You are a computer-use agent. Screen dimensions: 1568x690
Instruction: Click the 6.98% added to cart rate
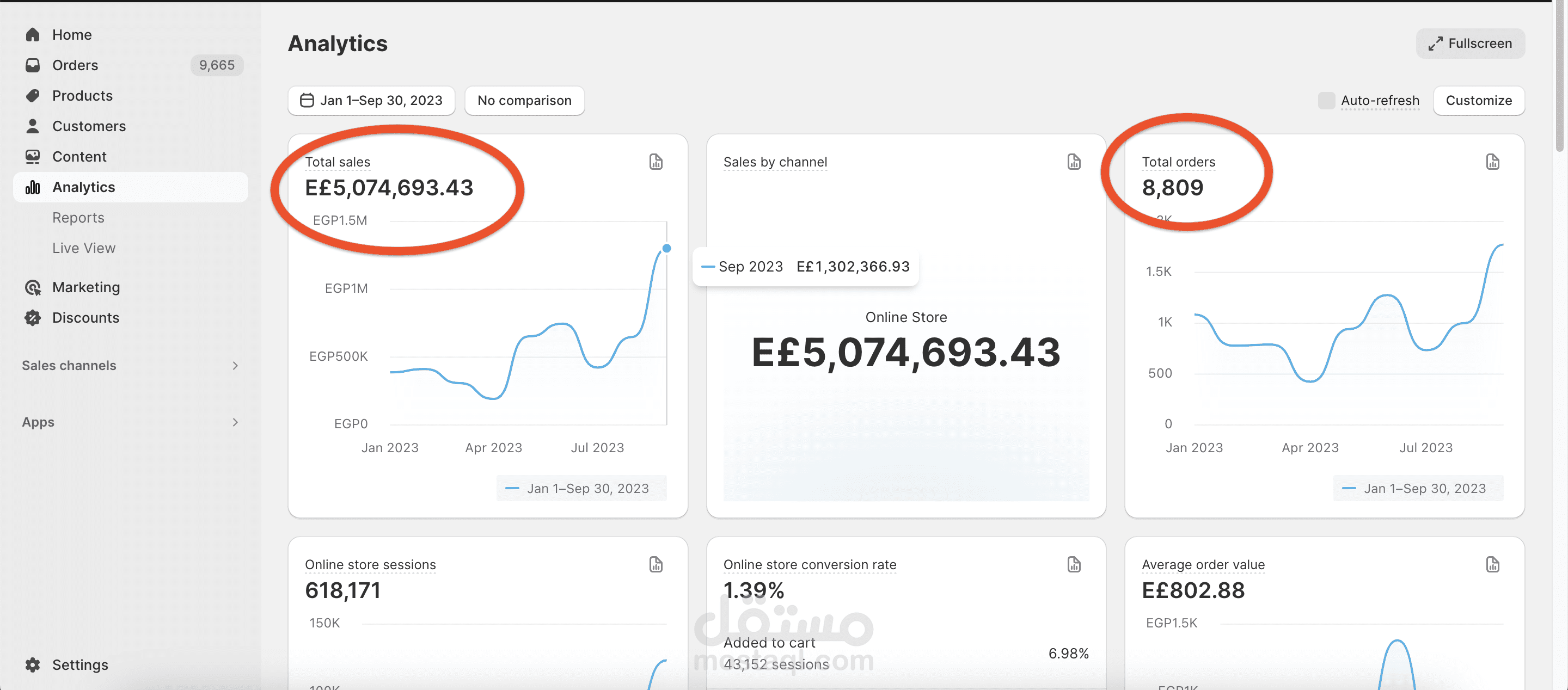click(x=1068, y=654)
